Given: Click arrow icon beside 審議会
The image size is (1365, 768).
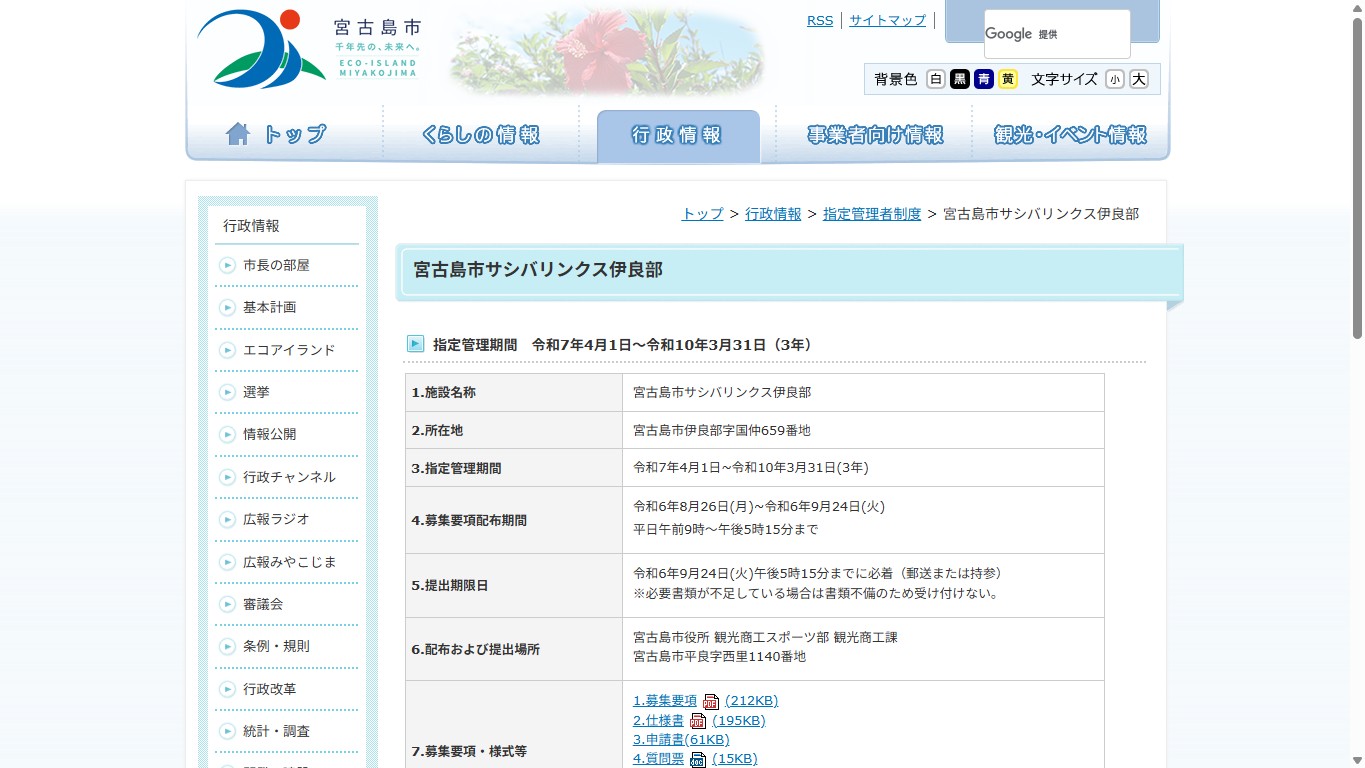Looking at the screenshot, I should click(x=227, y=604).
